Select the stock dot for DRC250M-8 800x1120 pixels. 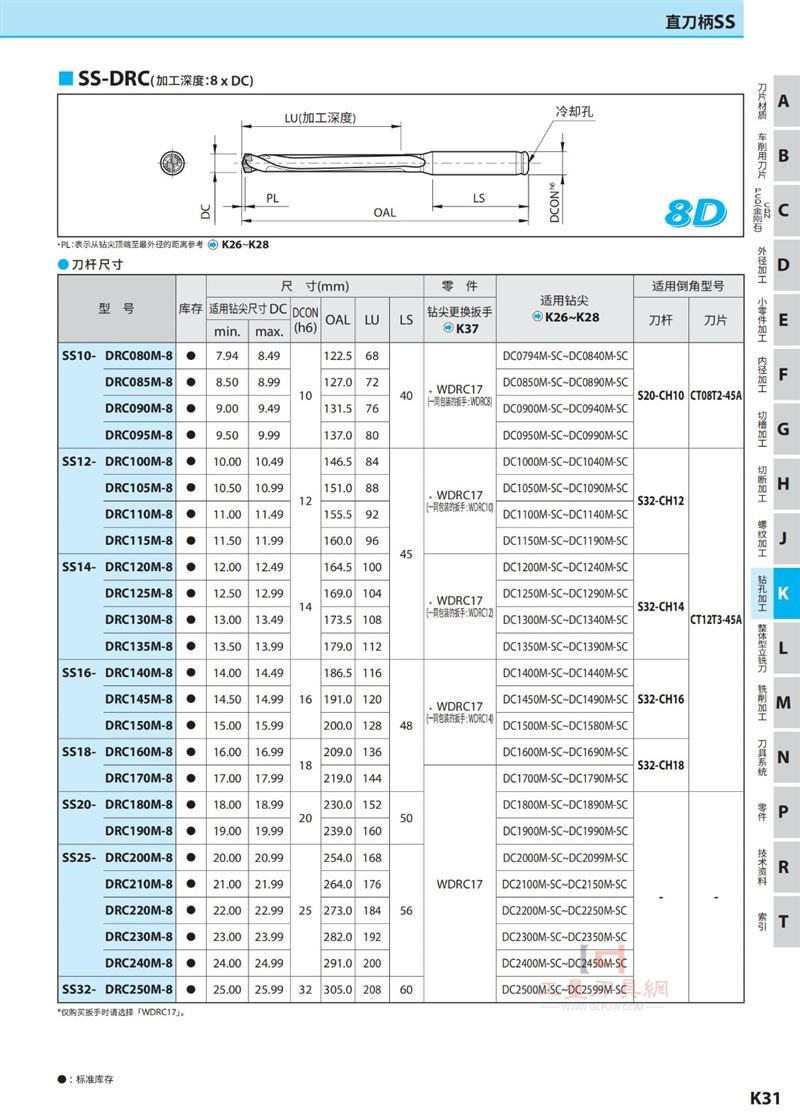[x=191, y=989]
